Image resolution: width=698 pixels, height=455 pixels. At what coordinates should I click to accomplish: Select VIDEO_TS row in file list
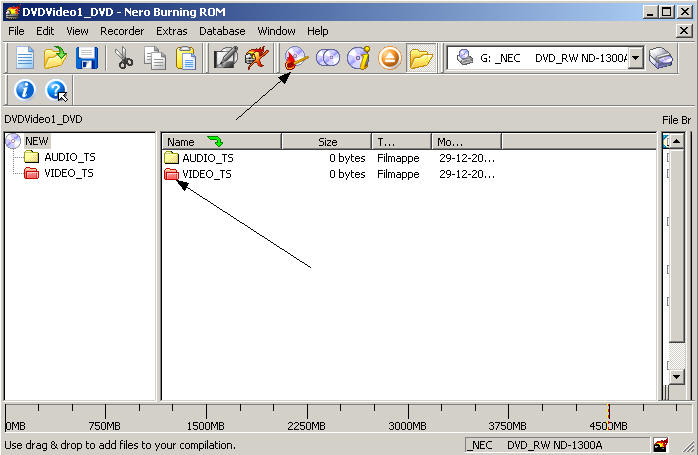coord(329,174)
